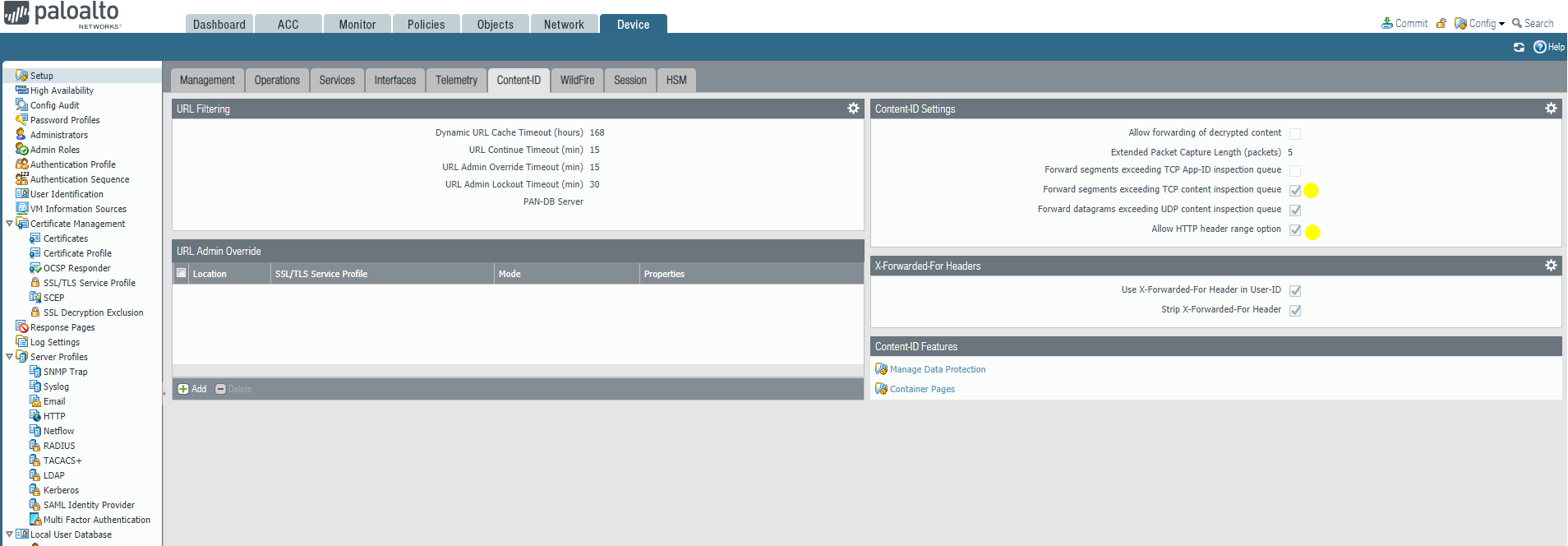Select Multi Factor Authentication tree item
This screenshot has height=546, width=1568.
coord(97,520)
